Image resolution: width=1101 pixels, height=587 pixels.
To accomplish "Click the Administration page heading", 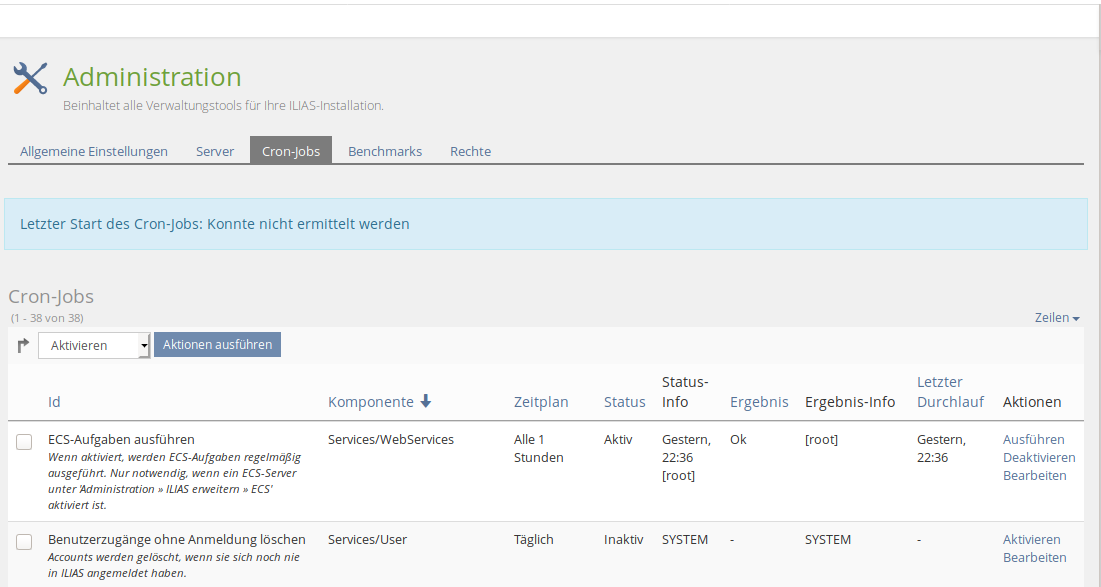I will [x=152, y=77].
